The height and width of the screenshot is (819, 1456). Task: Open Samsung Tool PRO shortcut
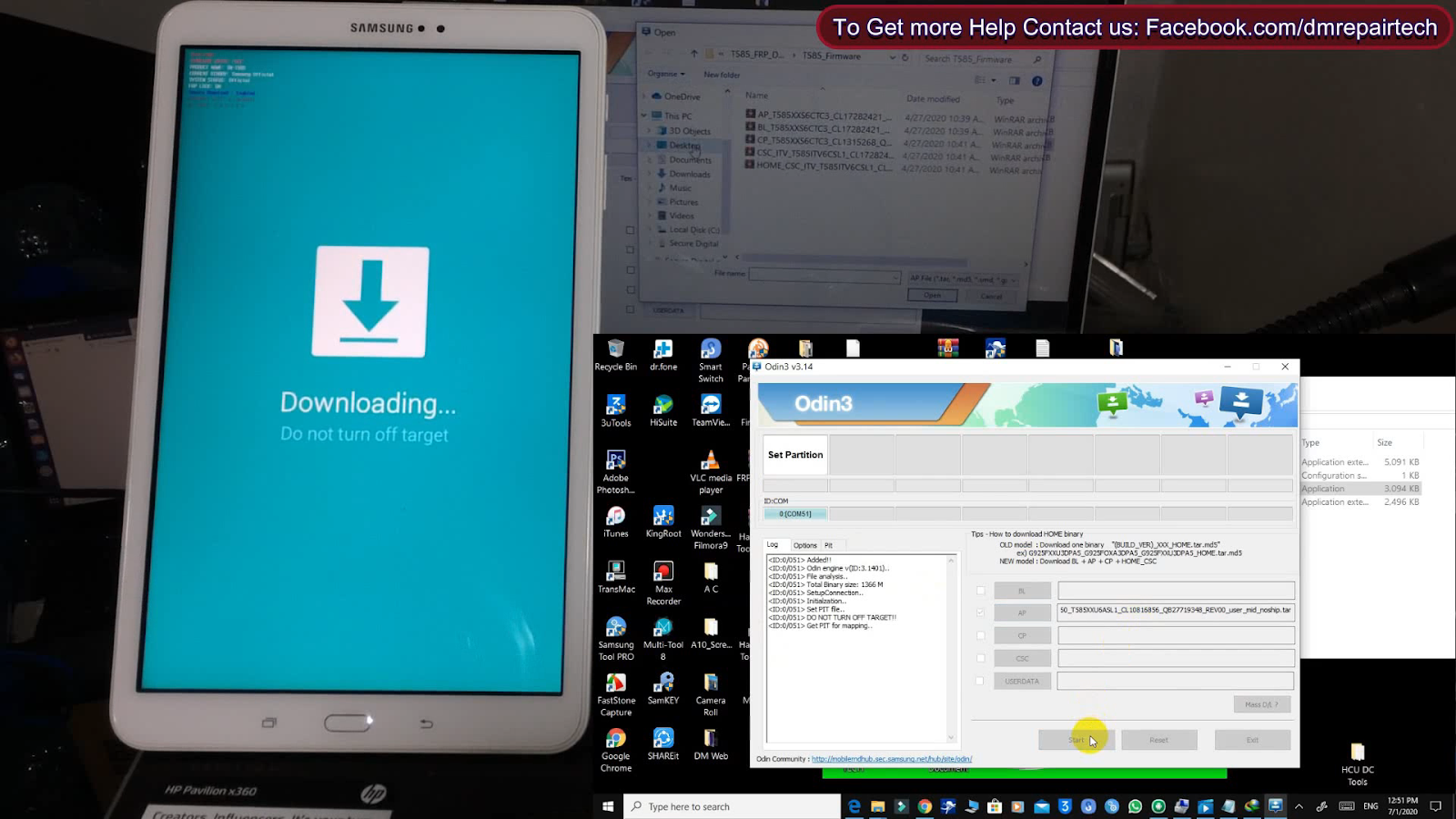[616, 639]
